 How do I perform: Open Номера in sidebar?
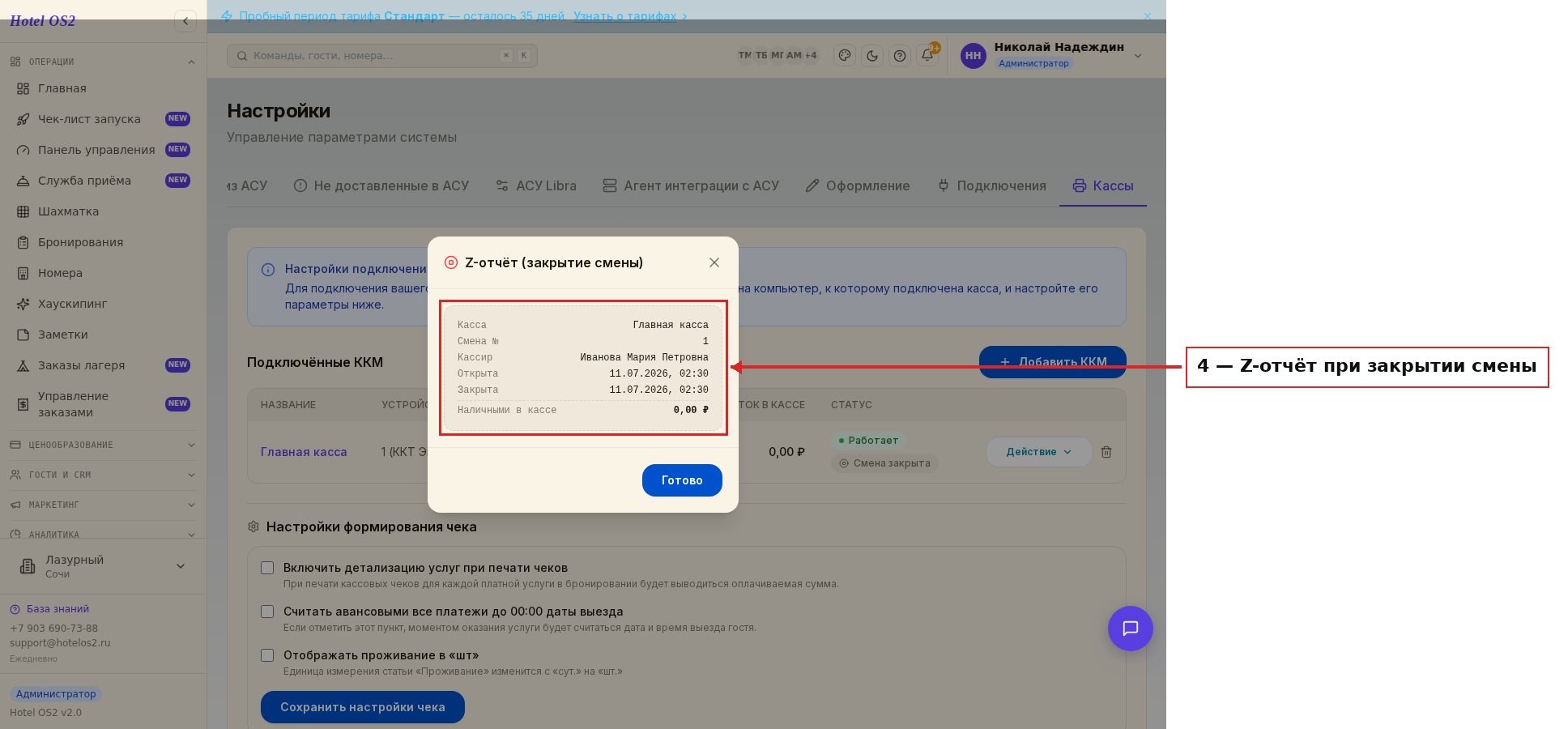103,273
